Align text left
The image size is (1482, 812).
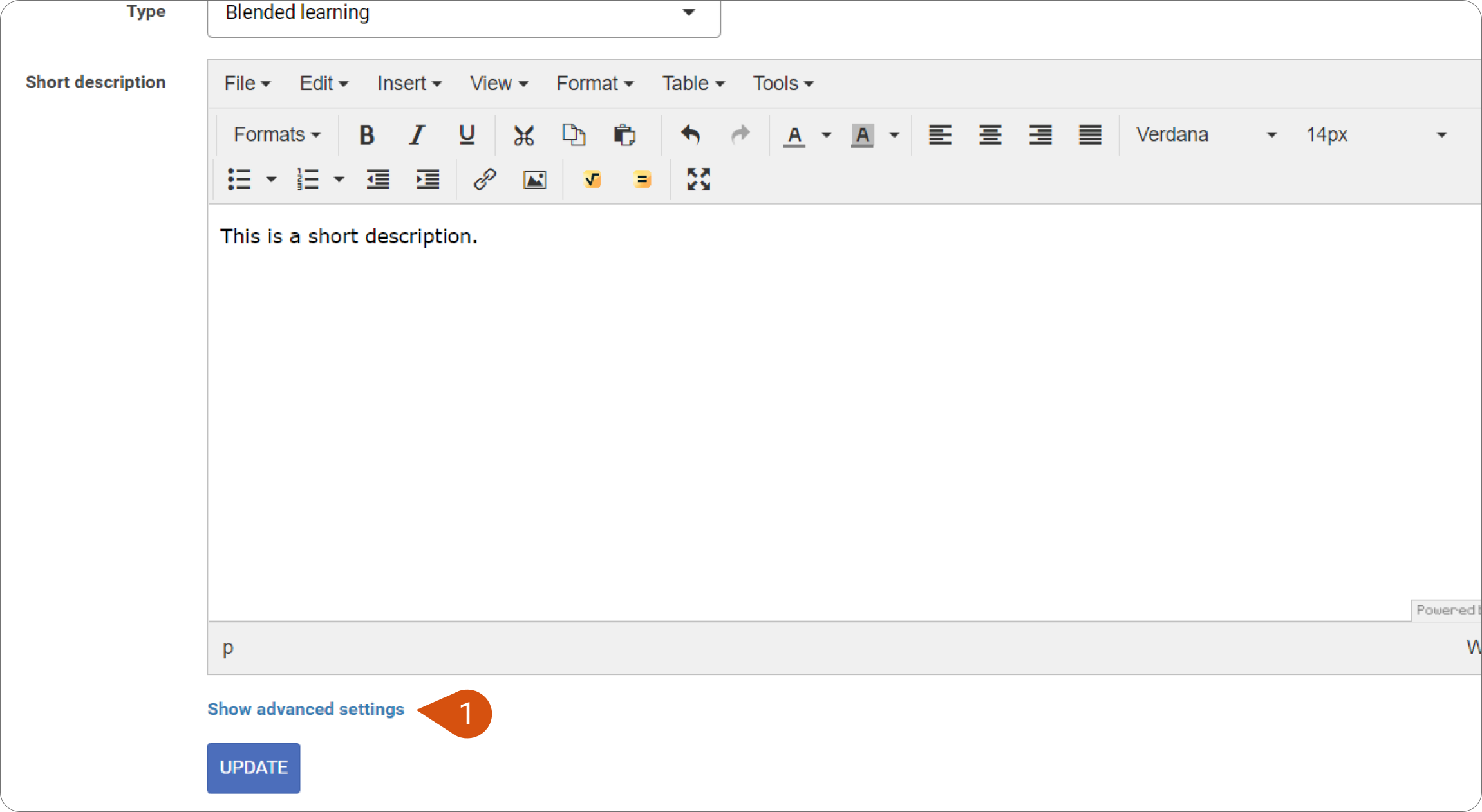(x=940, y=135)
